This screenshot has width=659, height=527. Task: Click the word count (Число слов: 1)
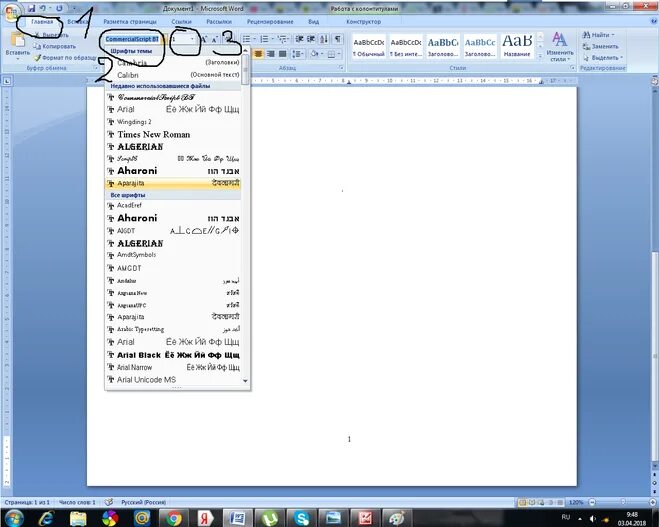pos(77,502)
